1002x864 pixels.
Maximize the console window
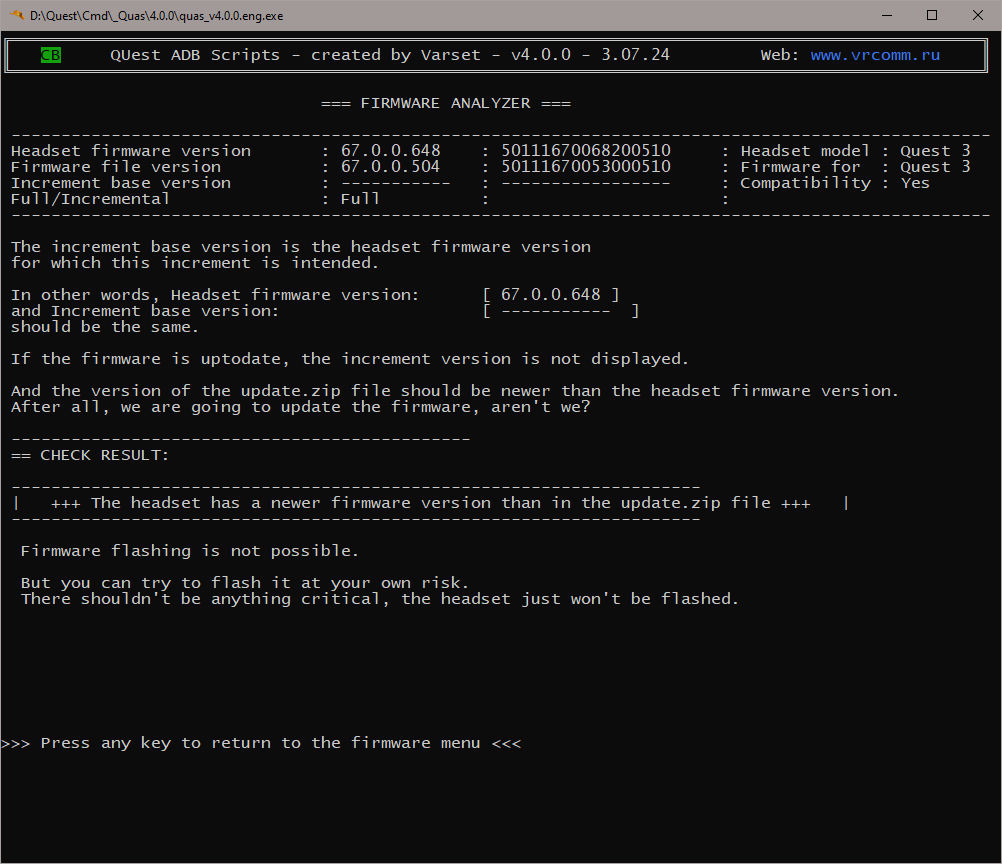(x=932, y=15)
